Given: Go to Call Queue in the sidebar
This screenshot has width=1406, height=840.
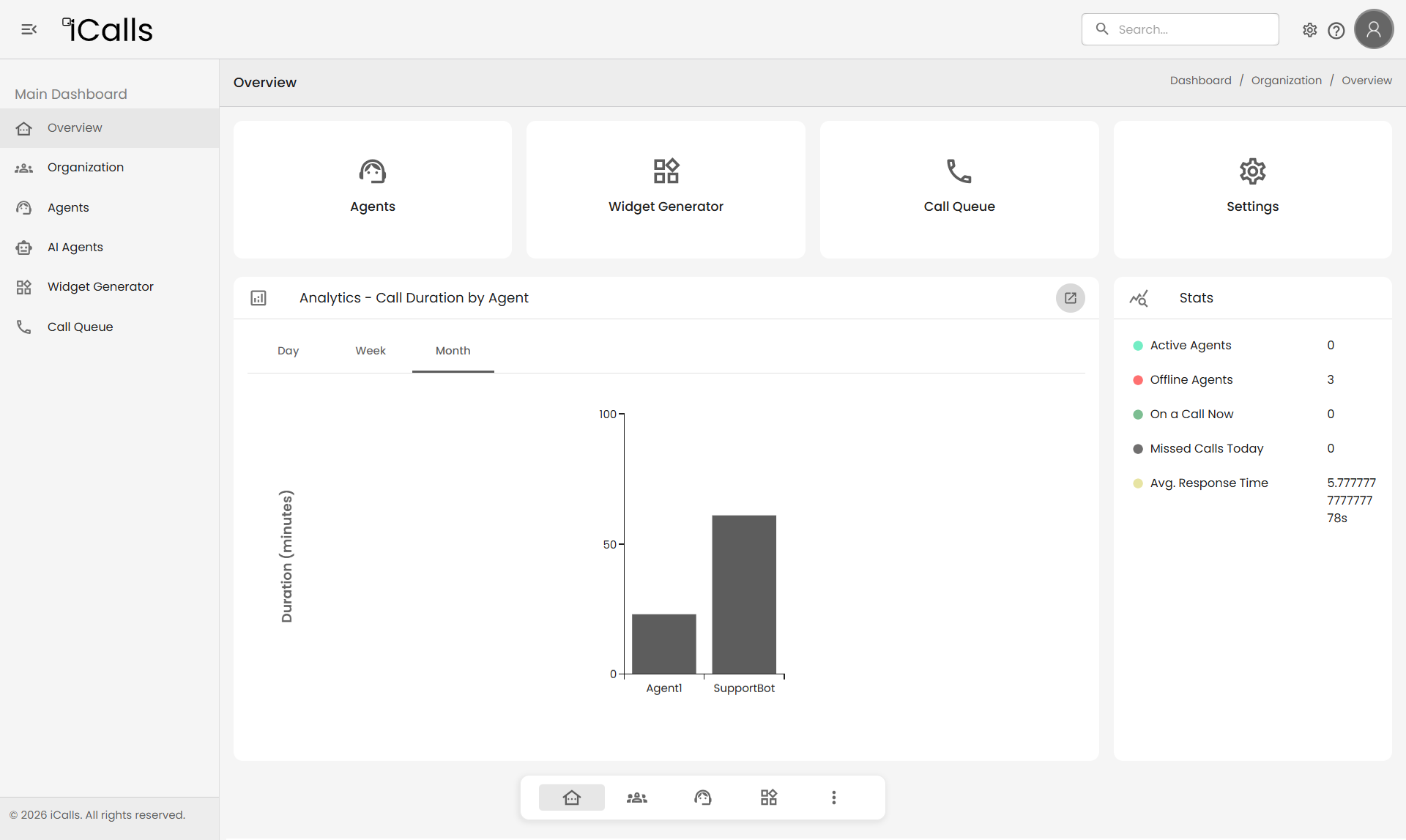Looking at the screenshot, I should click(x=80, y=327).
